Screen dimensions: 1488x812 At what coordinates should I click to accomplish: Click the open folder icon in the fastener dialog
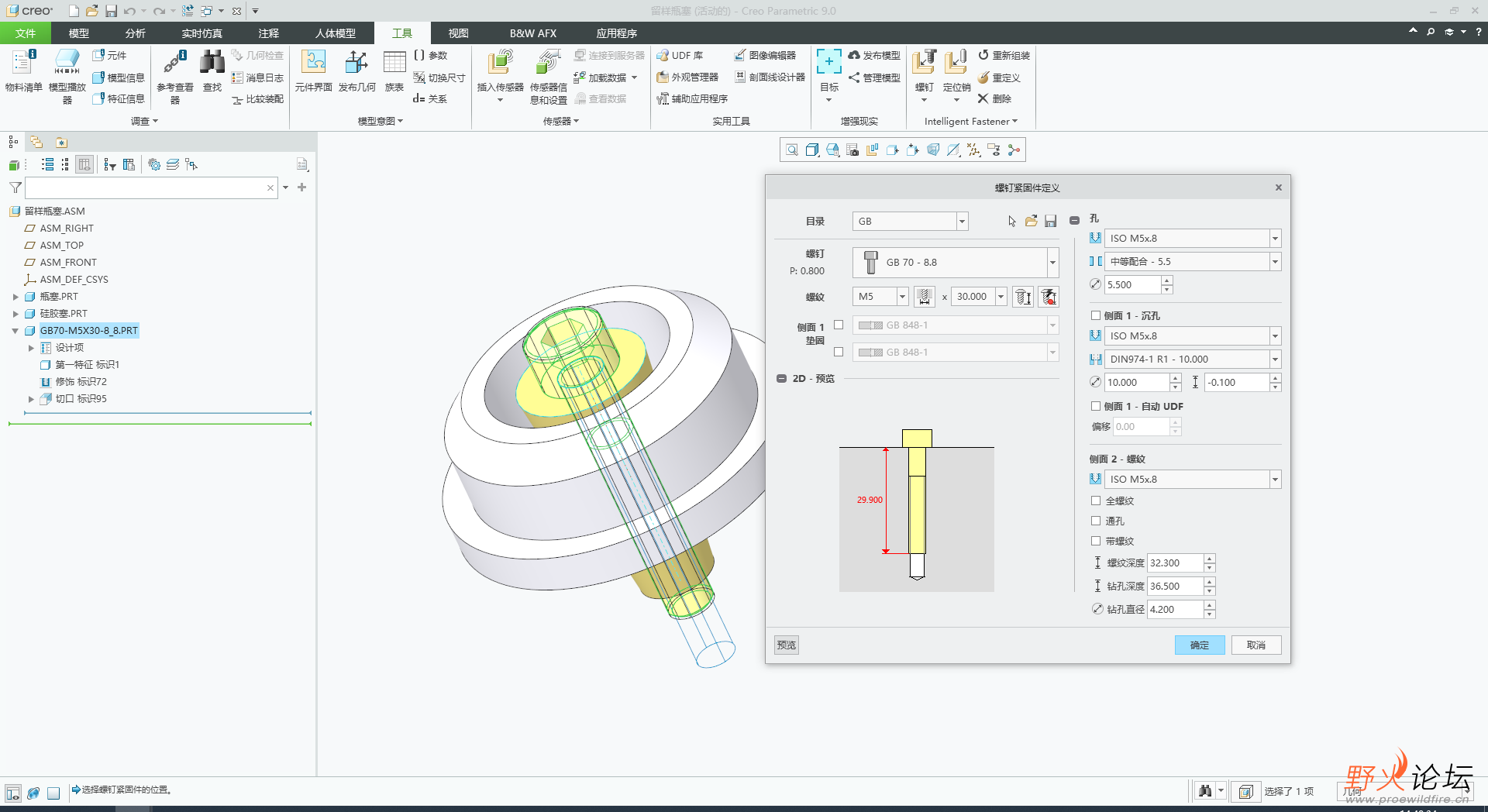point(1031,222)
